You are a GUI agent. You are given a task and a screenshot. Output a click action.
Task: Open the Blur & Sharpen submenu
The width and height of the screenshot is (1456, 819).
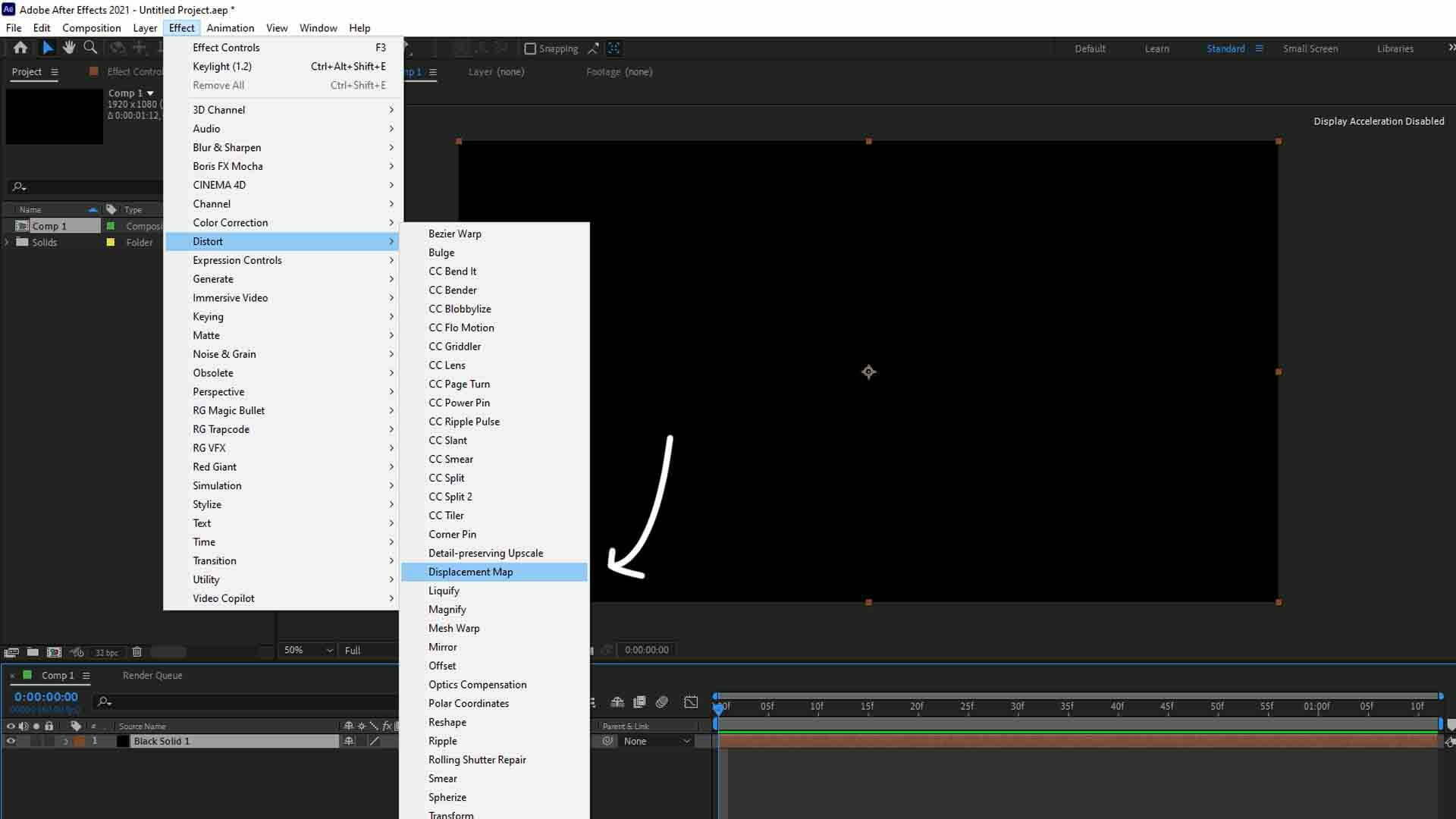coord(226,147)
